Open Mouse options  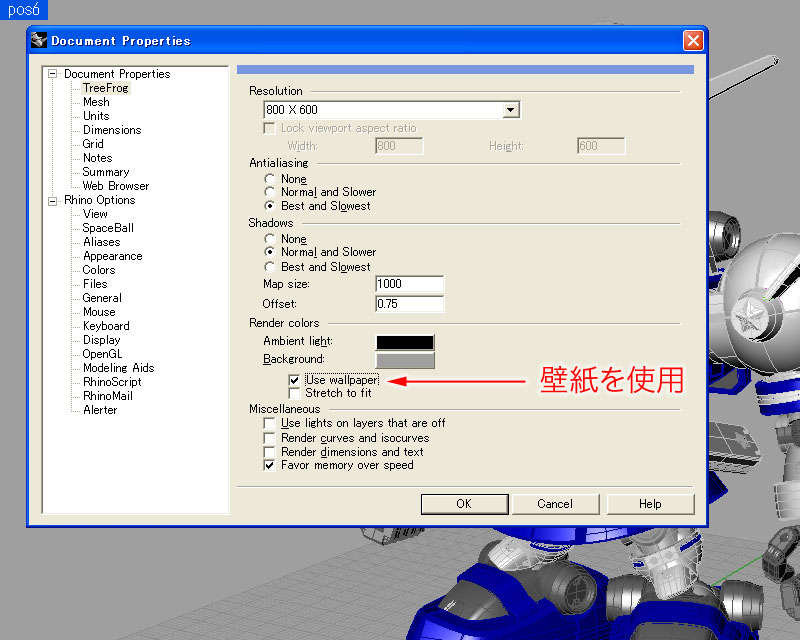click(x=99, y=312)
